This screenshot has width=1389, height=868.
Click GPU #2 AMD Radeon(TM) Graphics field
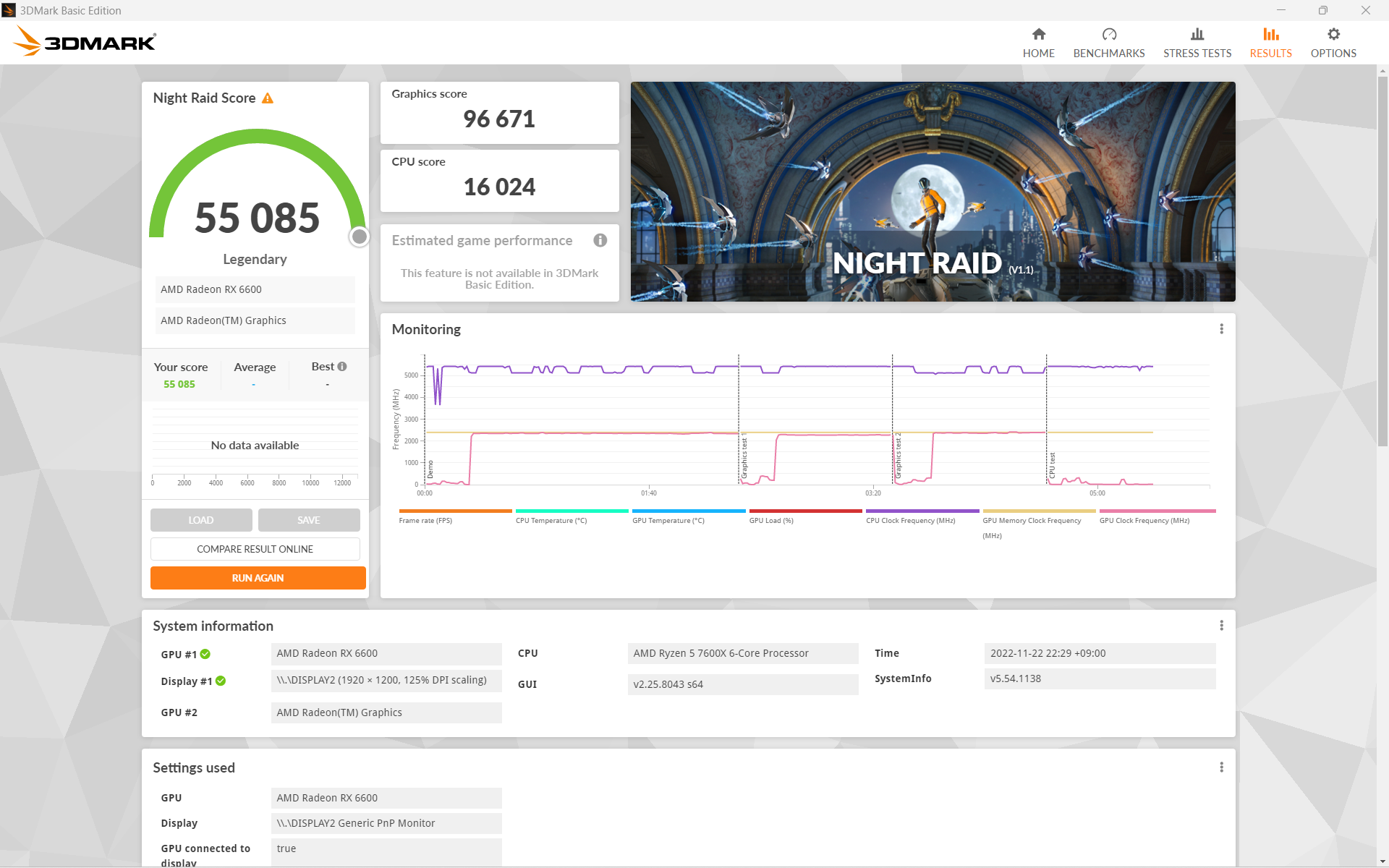click(386, 712)
